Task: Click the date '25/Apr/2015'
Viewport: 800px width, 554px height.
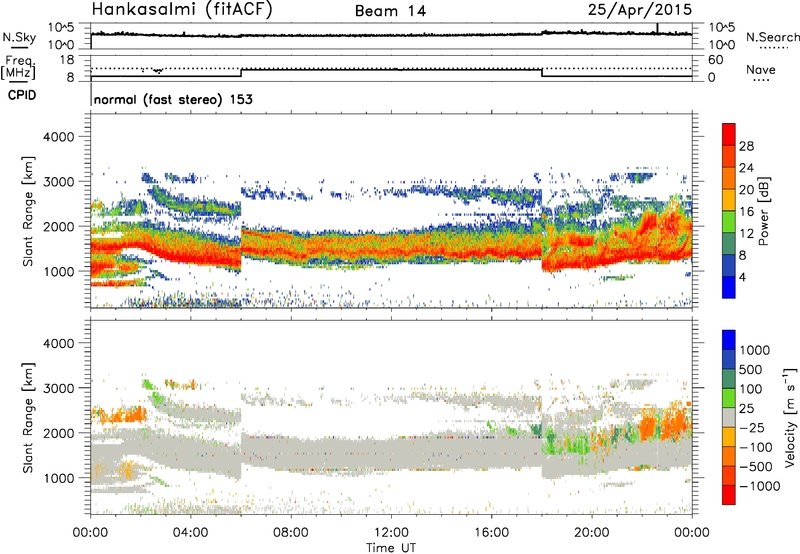Action: click(640, 9)
